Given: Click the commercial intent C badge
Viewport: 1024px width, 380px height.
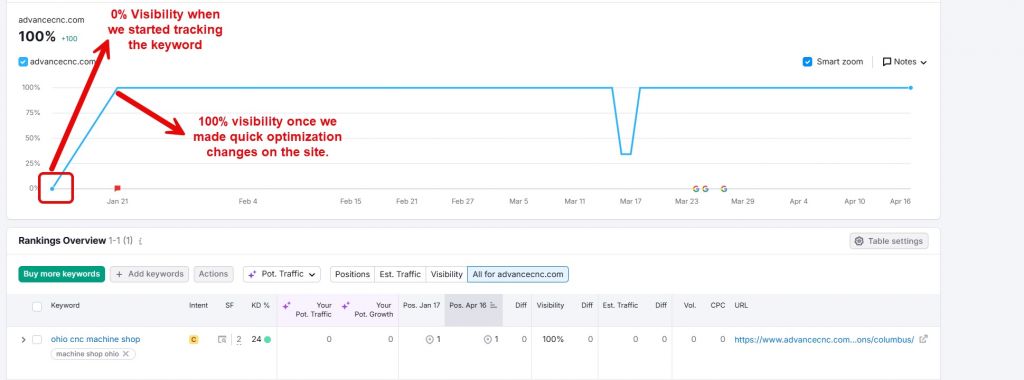Looking at the screenshot, I should (x=193, y=340).
